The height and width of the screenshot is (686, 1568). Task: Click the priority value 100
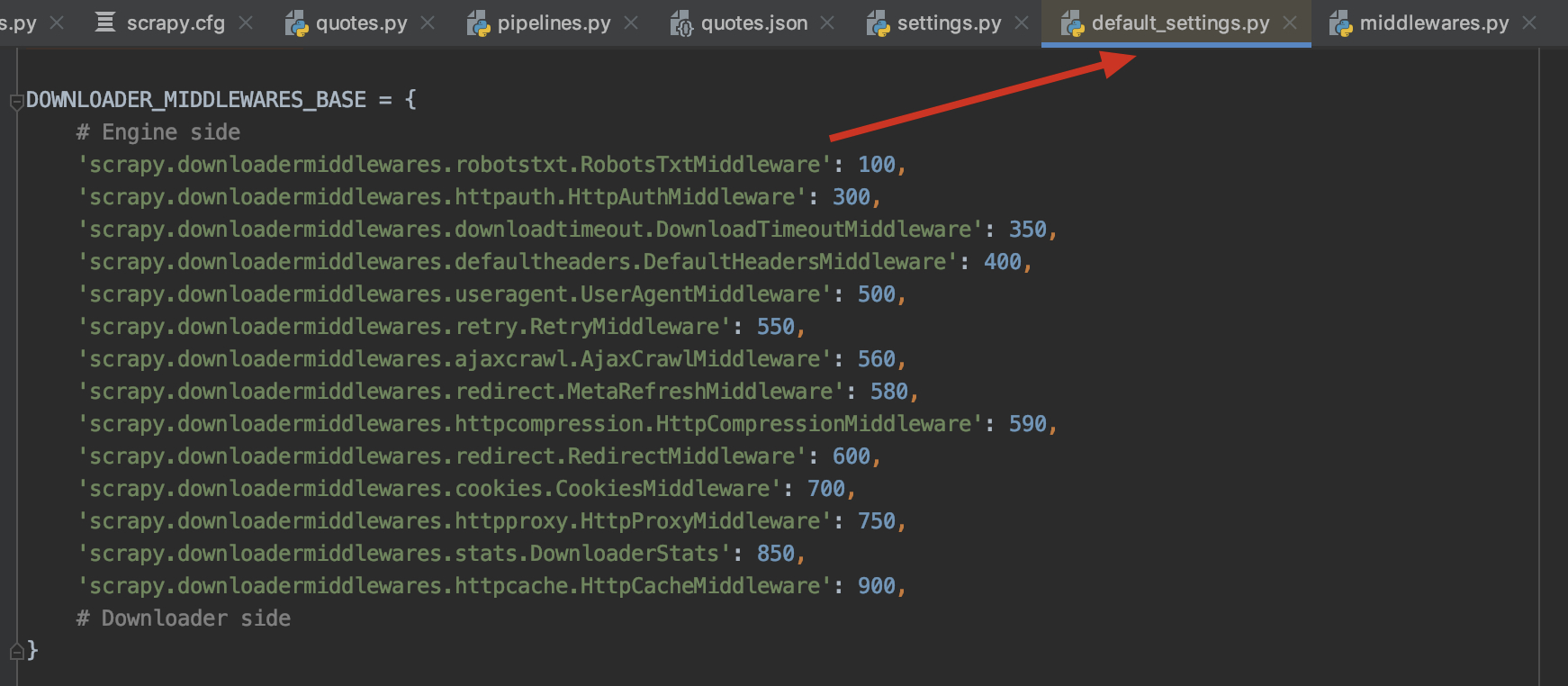[x=877, y=165]
